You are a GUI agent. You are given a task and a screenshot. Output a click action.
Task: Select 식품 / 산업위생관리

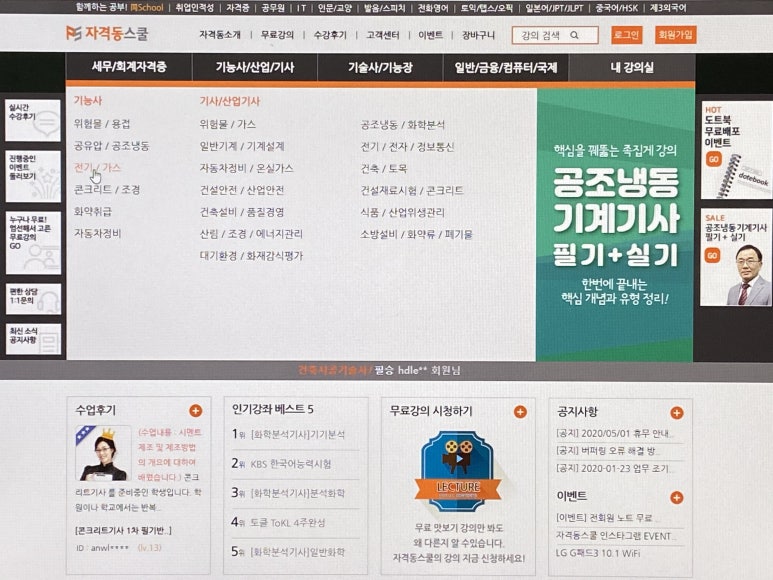click(403, 212)
